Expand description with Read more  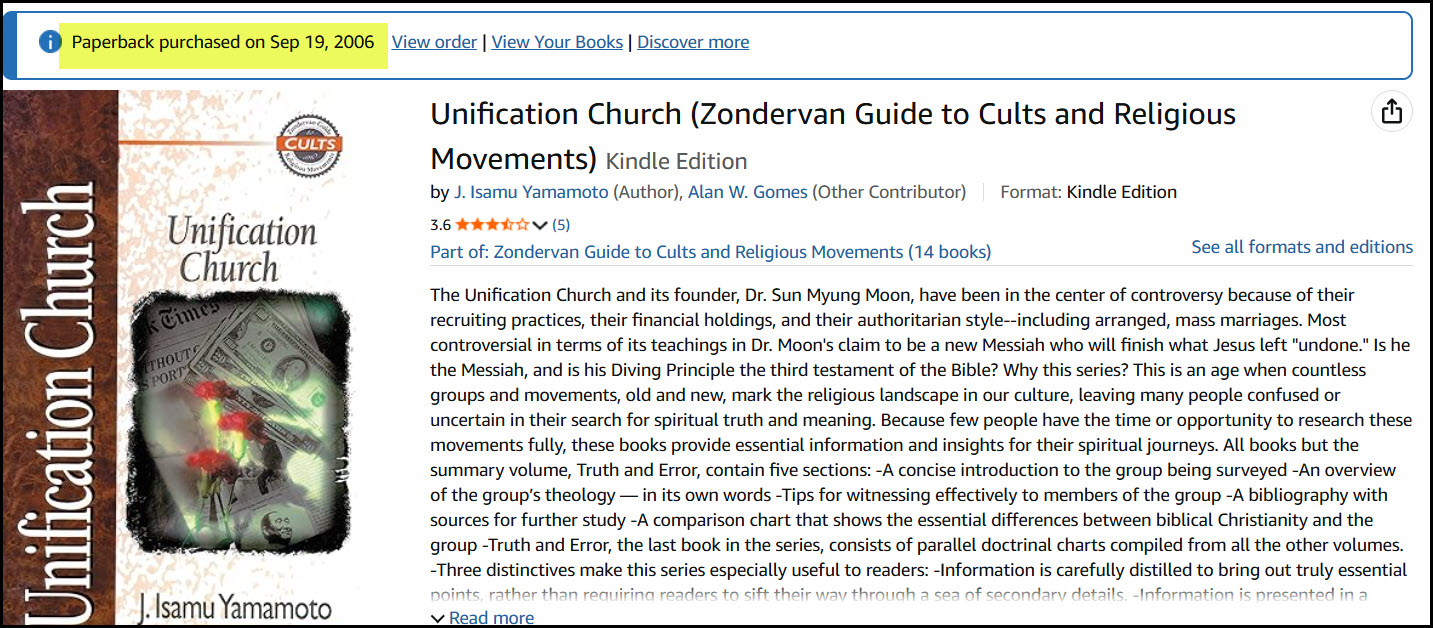coord(483,618)
